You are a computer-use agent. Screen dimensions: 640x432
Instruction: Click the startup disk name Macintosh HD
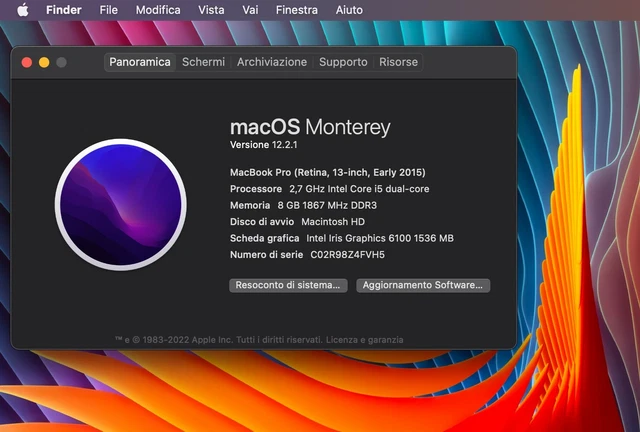tap(333, 222)
